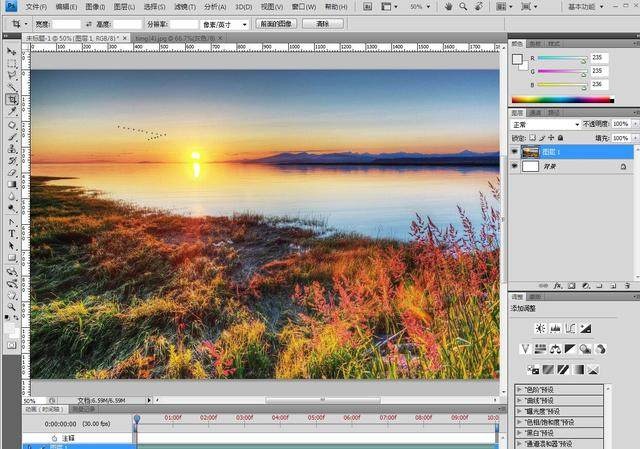This screenshot has height=449, width=640.
Task: Hide layer 图层 1 with eye icon
Action: (515, 152)
